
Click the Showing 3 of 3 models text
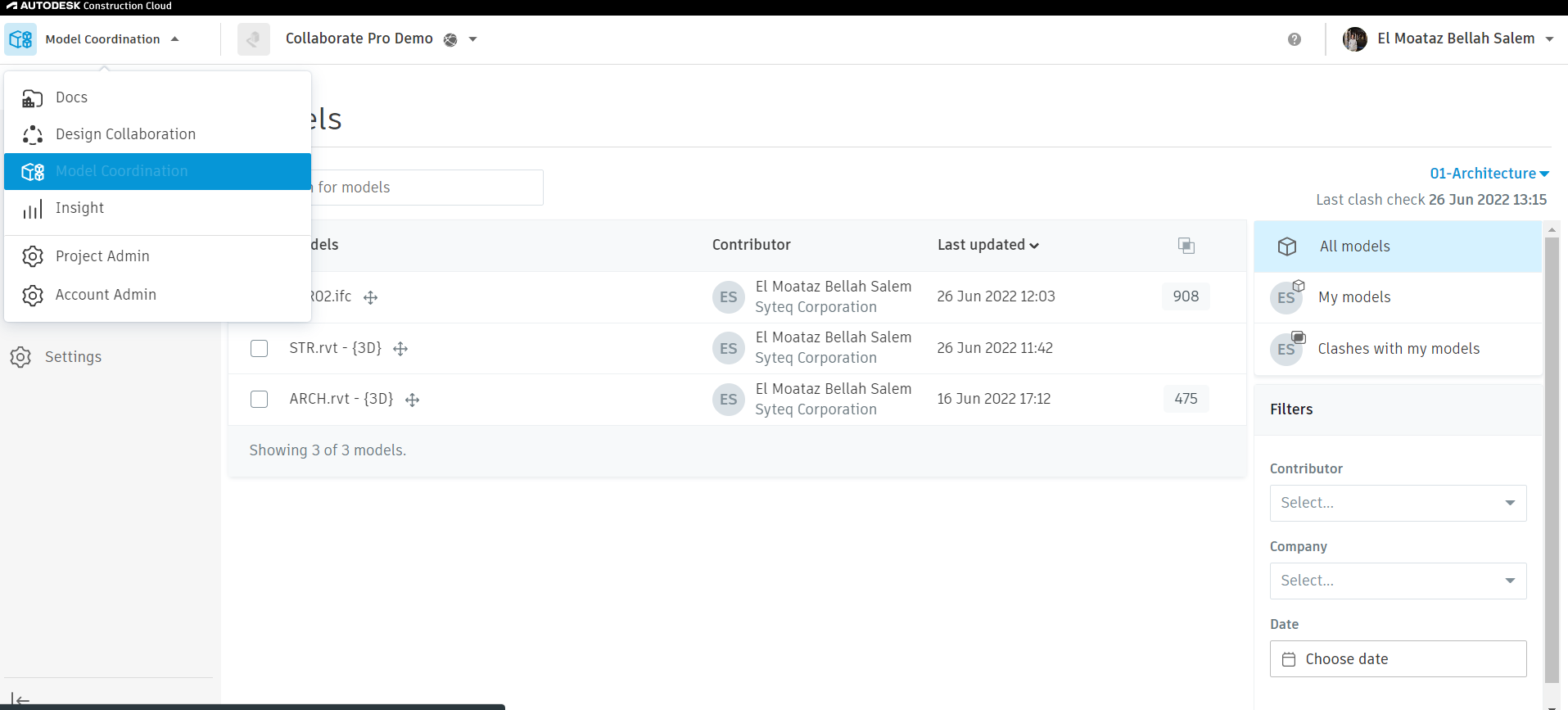click(x=328, y=450)
